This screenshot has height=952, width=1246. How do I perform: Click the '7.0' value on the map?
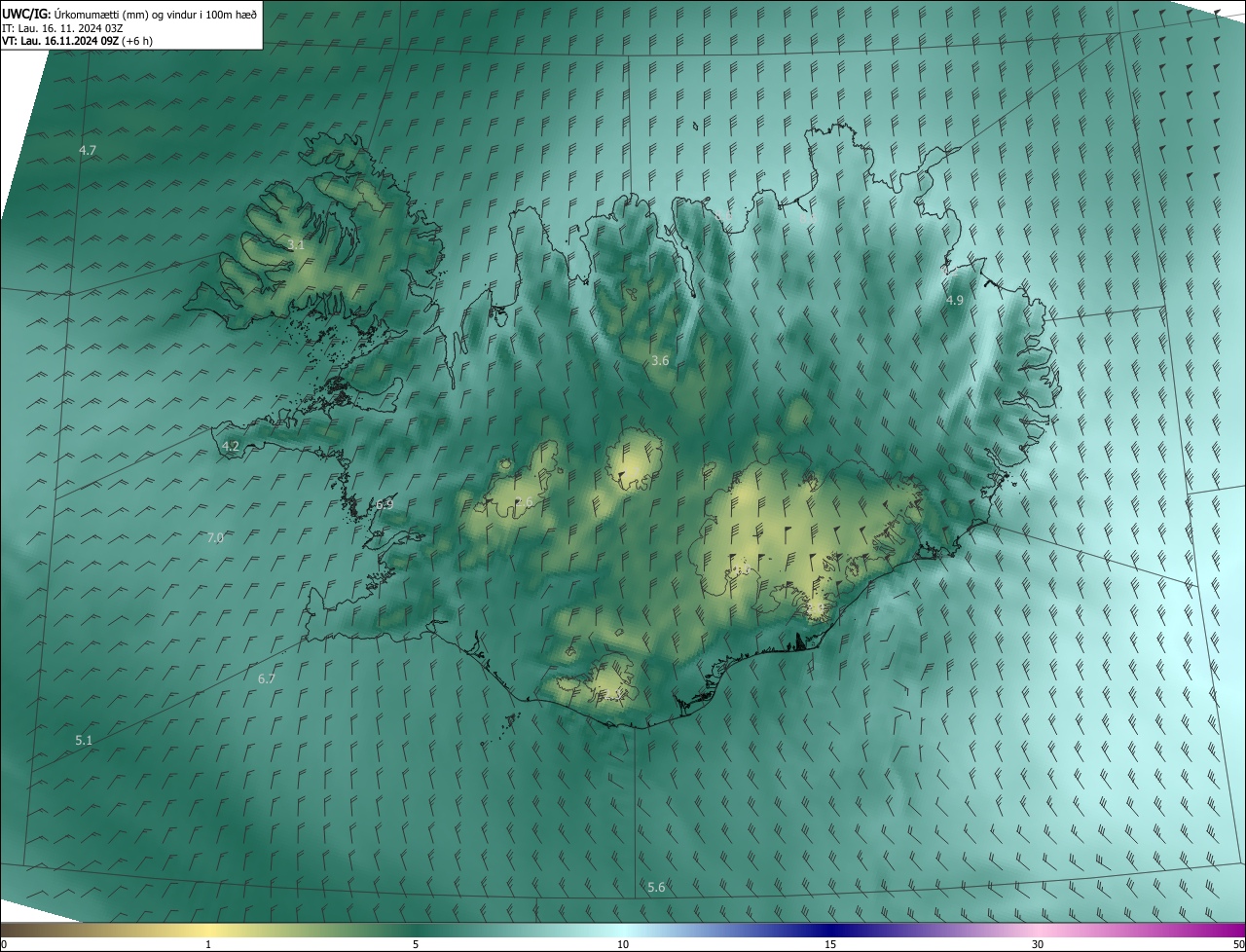tap(215, 537)
